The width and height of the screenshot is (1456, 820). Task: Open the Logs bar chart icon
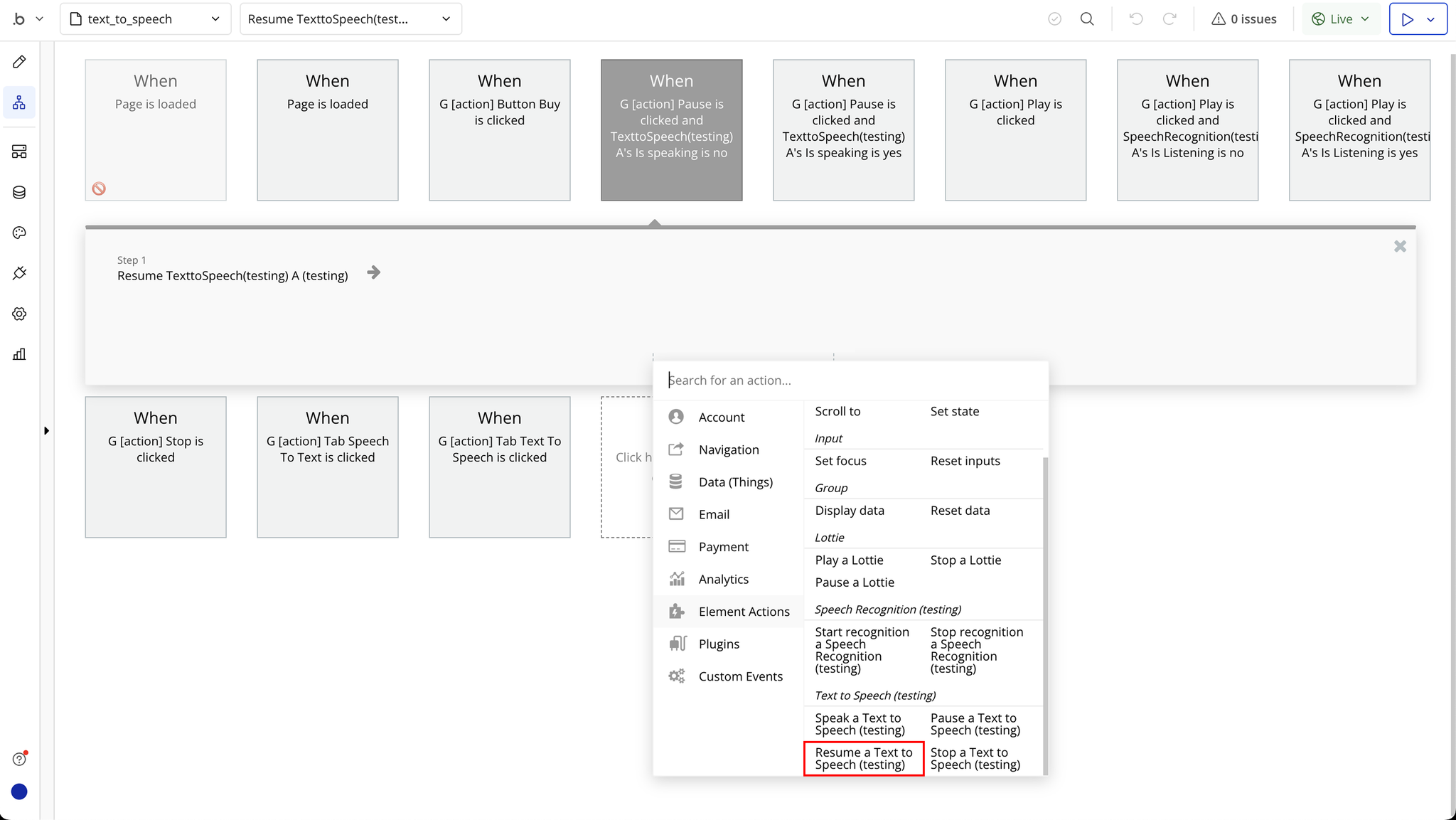[x=19, y=354]
